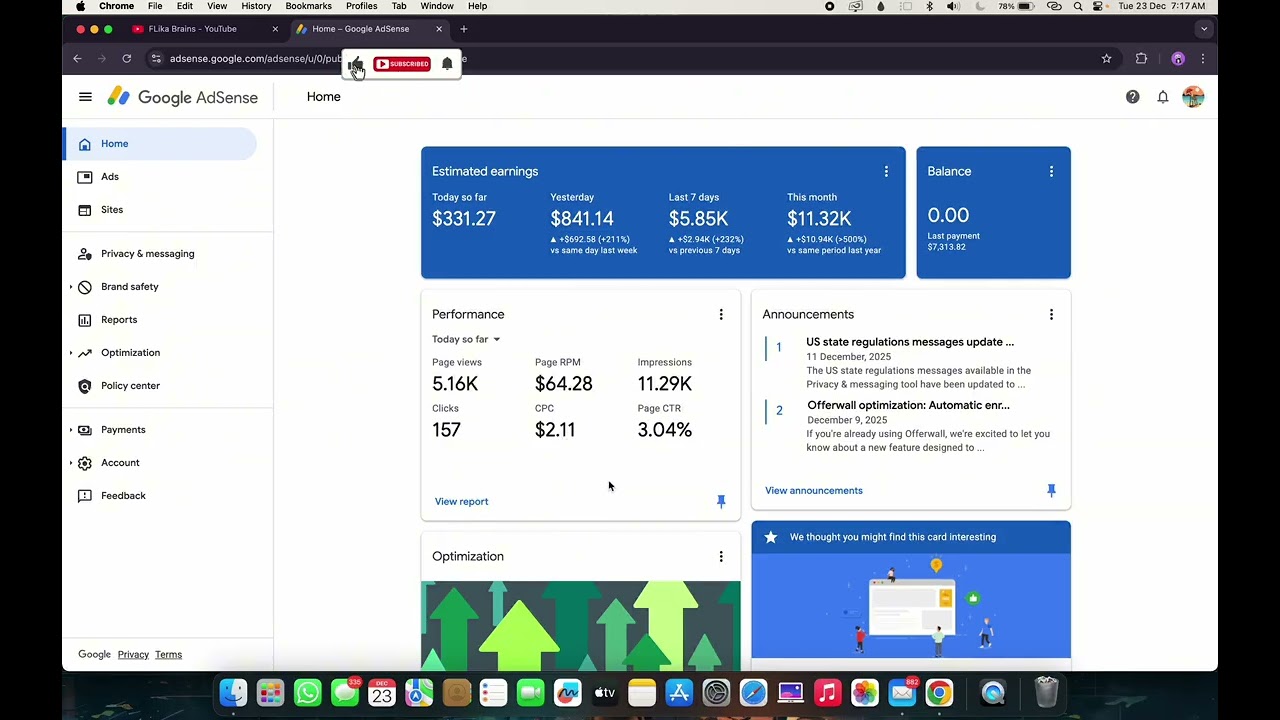Open the account profile avatar
This screenshot has width=1280, height=720.
[1193, 97]
